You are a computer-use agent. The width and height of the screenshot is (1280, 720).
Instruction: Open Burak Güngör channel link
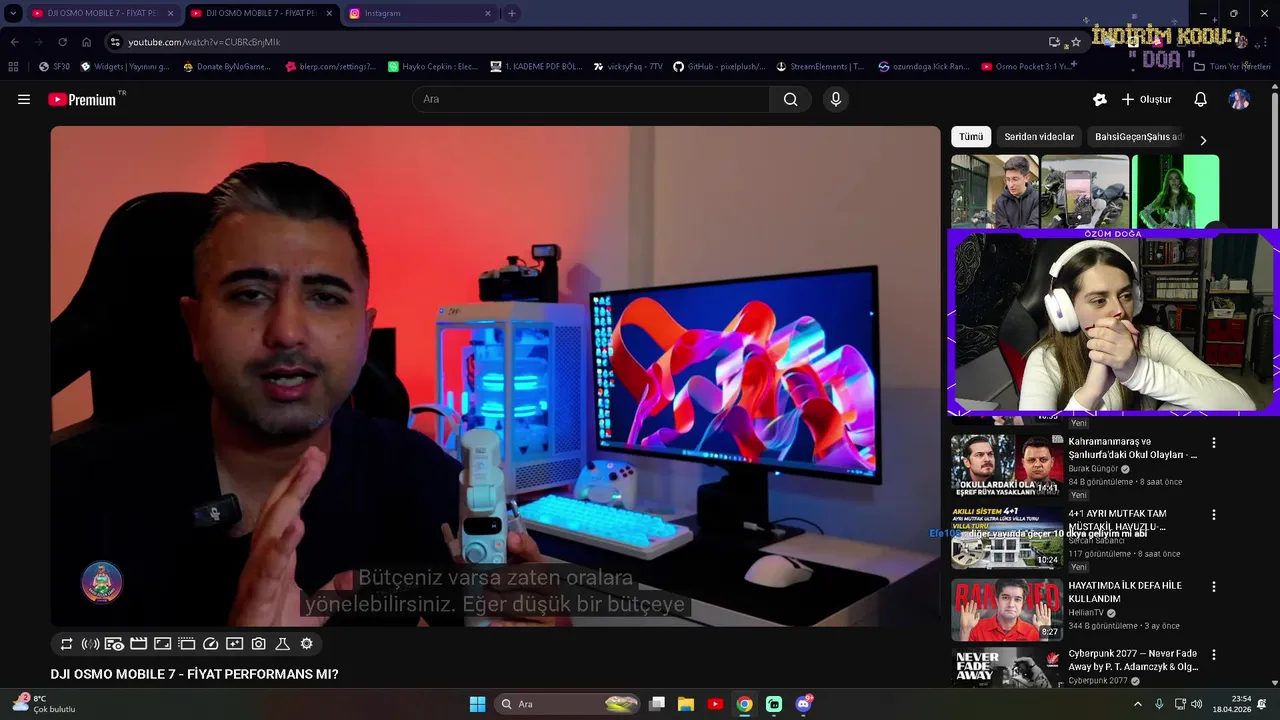[x=1093, y=468]
